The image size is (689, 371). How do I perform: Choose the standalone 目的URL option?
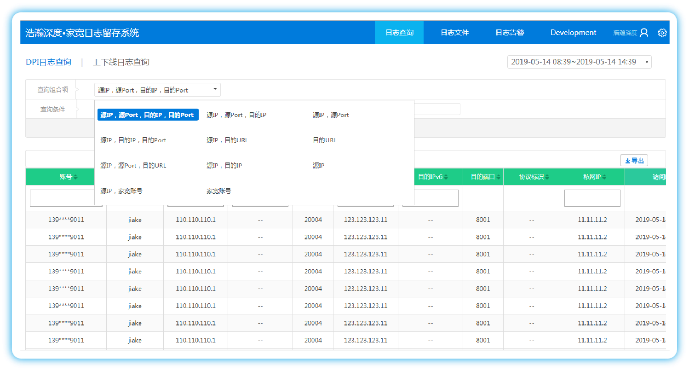coord(324,140)
